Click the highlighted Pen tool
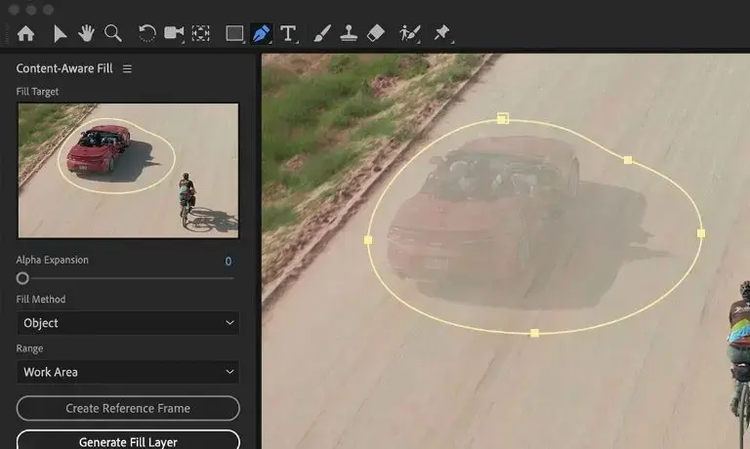 (261, 33)
